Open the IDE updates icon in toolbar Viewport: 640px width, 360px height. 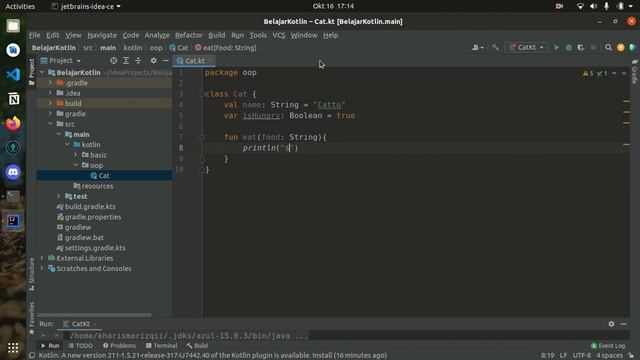(x=620, y=48)
